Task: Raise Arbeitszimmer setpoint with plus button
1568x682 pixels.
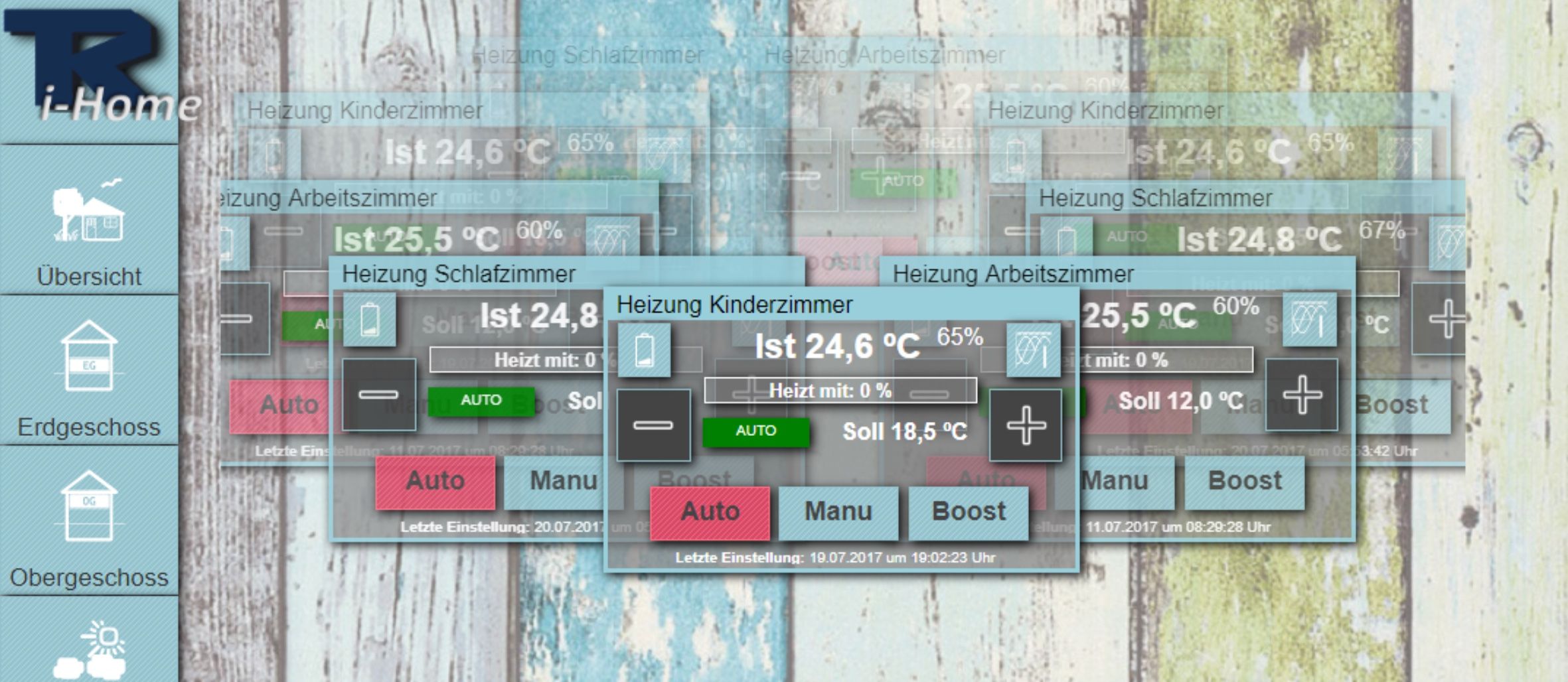Action: coord(1302,395)
